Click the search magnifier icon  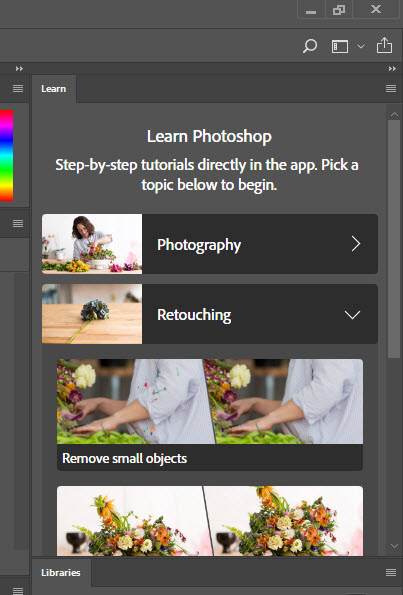pos(310,46)
